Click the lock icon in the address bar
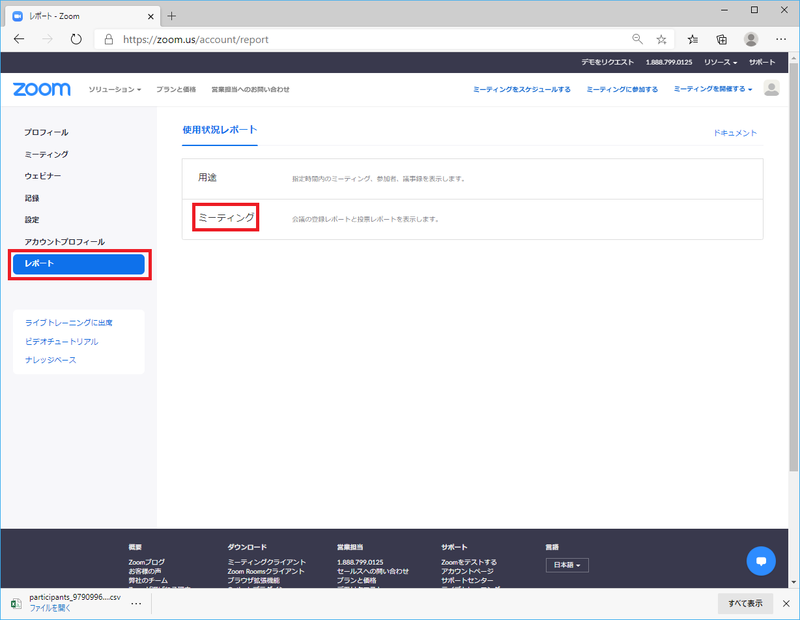The width and height of the screenshot is (800, 620). 109,39
